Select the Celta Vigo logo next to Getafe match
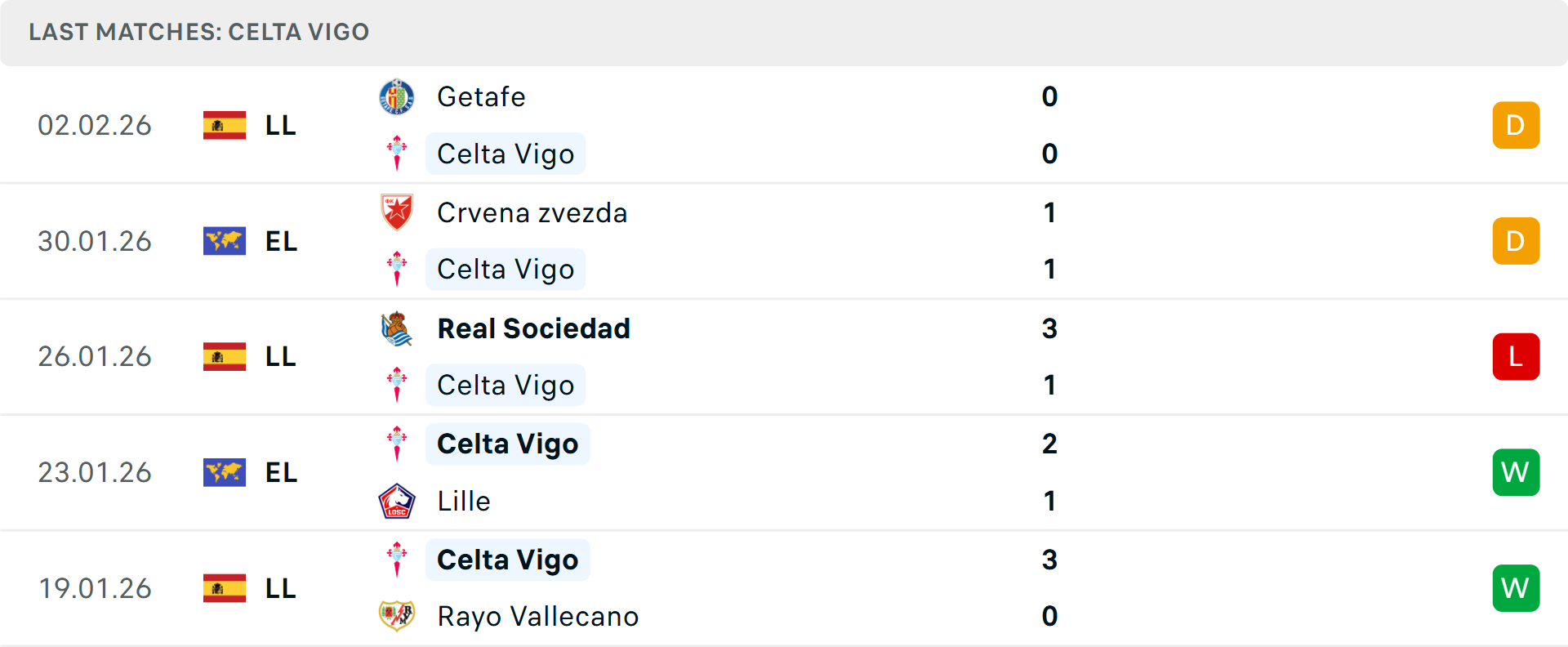 coord(397,154)
